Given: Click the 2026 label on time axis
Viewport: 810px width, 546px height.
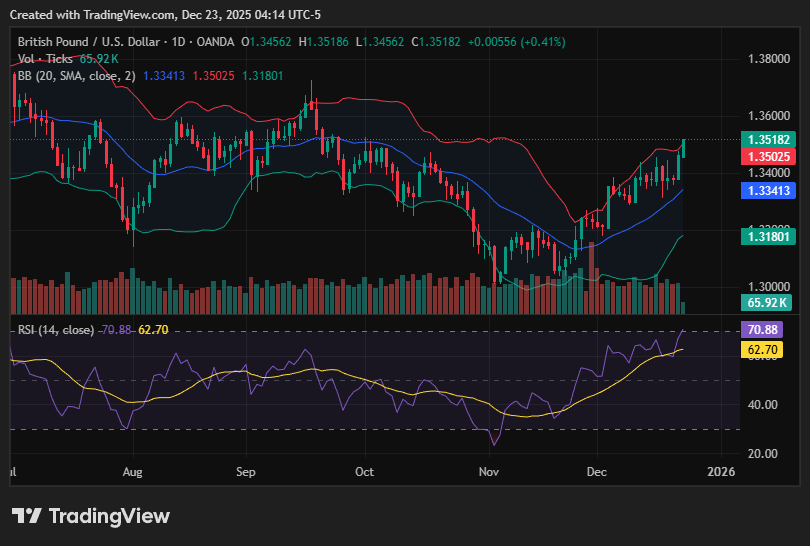Looking at the screenshot, I should click(720, 471).
